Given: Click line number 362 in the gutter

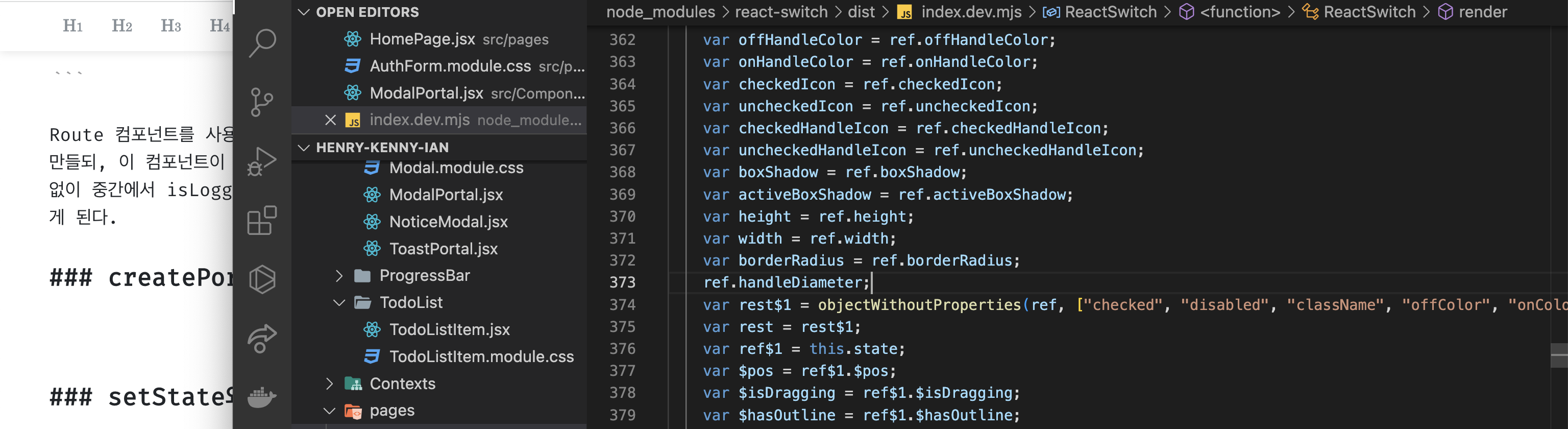Looking at the screenshot, I should click(622, 40).
